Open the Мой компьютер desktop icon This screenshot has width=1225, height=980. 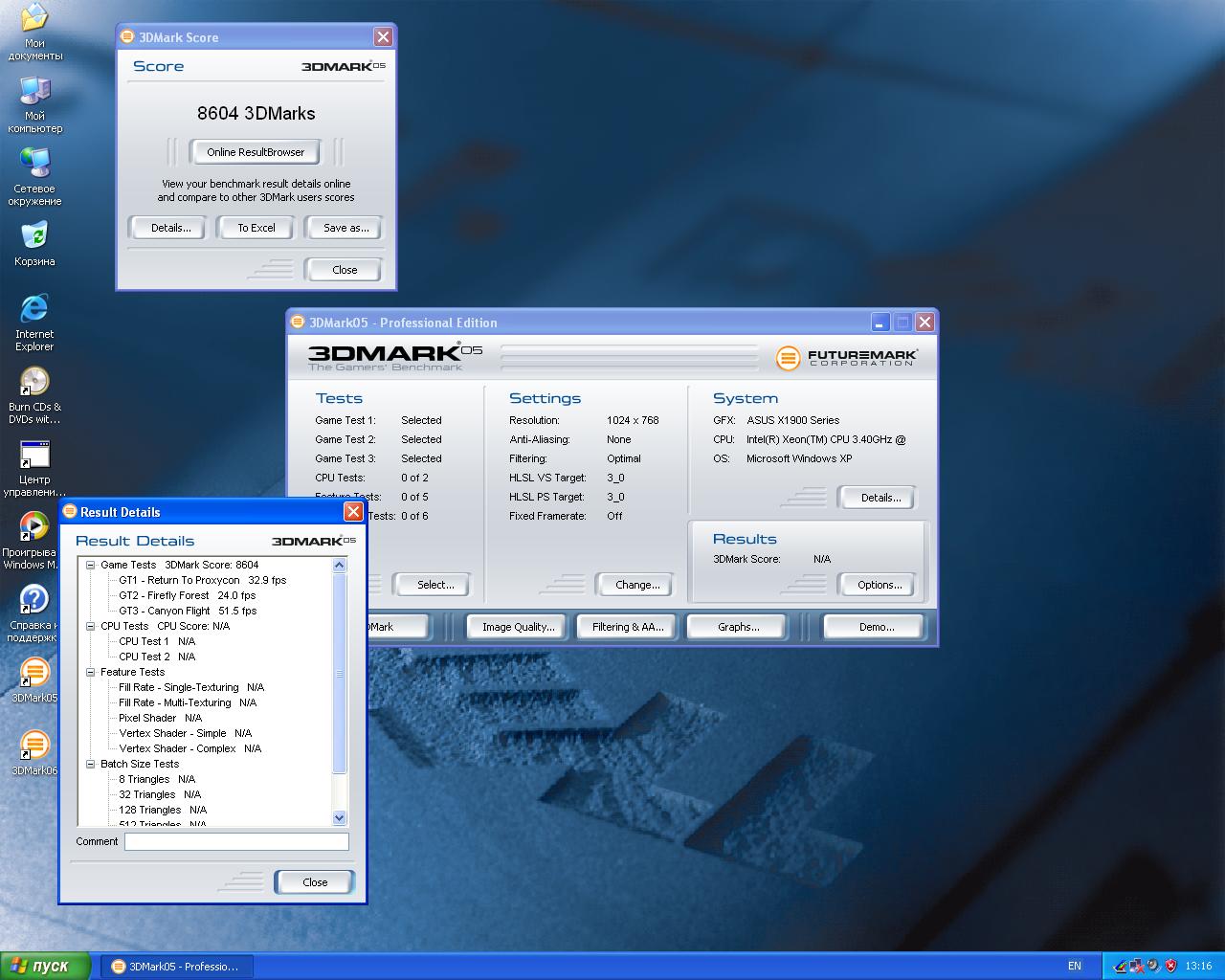click(34, 104)
